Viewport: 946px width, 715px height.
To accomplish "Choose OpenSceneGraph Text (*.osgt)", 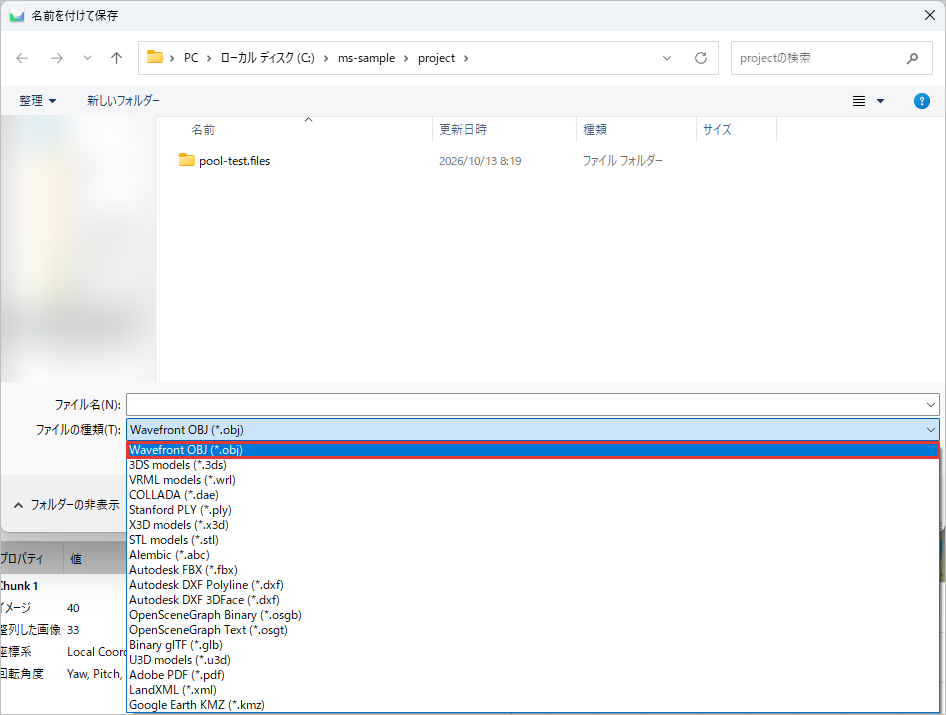I will 533,630.
